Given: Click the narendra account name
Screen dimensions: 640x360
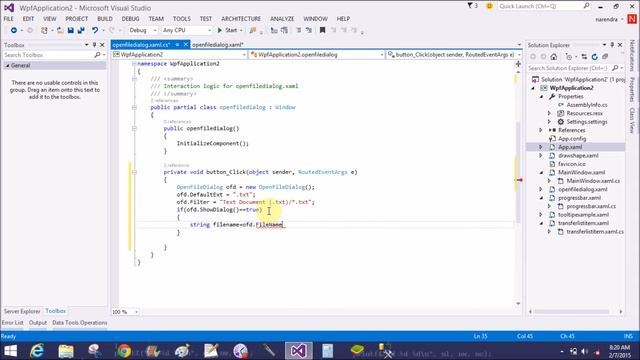Looking at the screenshot, I should tap(607, 19).
